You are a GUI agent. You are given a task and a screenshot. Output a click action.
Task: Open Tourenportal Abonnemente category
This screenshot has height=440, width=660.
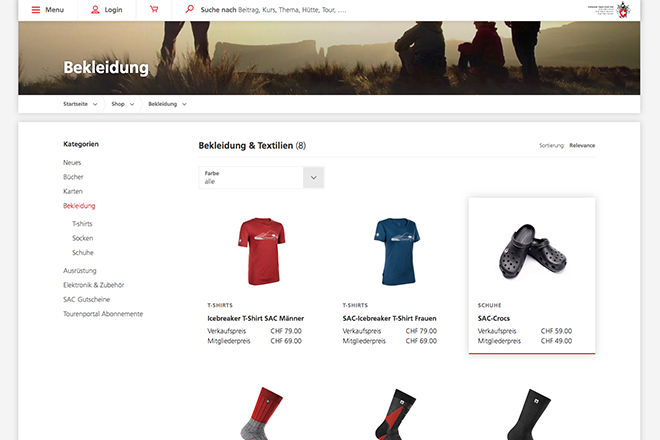103,314
